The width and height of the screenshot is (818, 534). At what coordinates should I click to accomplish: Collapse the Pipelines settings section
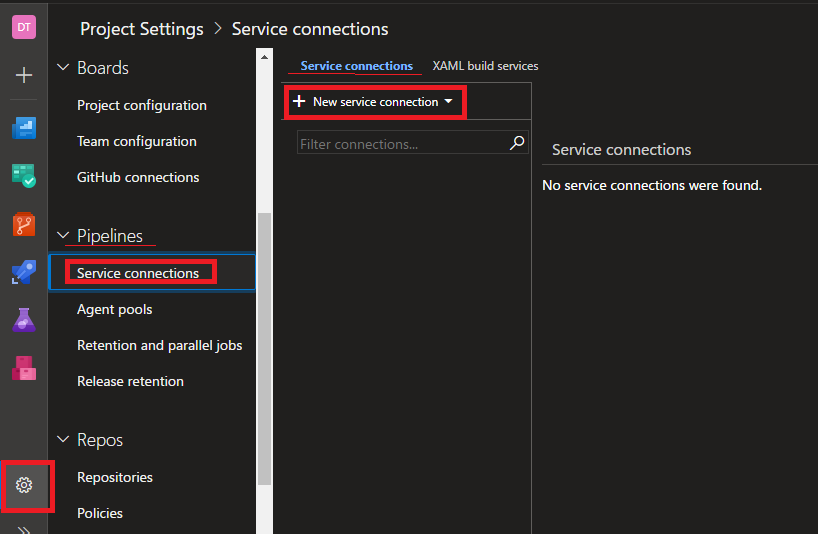[x=63, y=236]
